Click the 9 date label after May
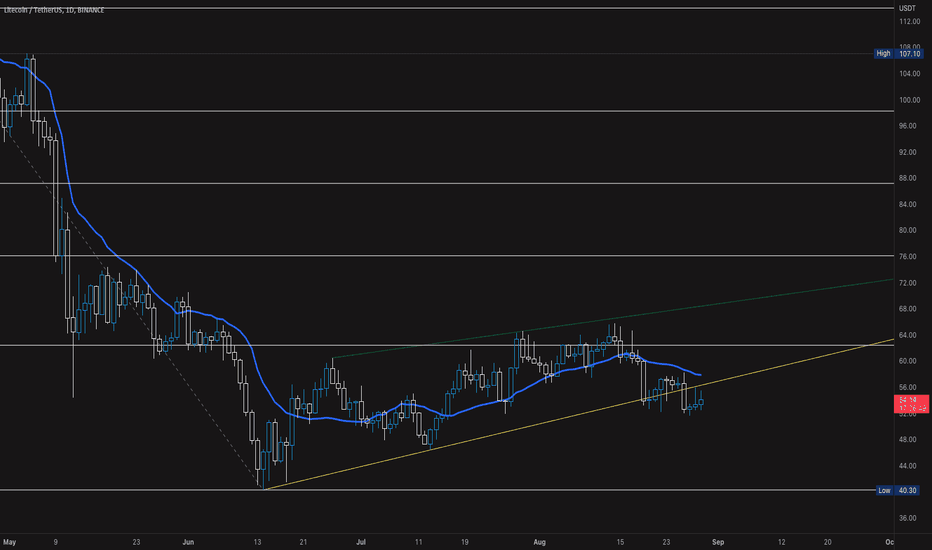This screenshot has width=932, height=550. [x=55, y=542]
